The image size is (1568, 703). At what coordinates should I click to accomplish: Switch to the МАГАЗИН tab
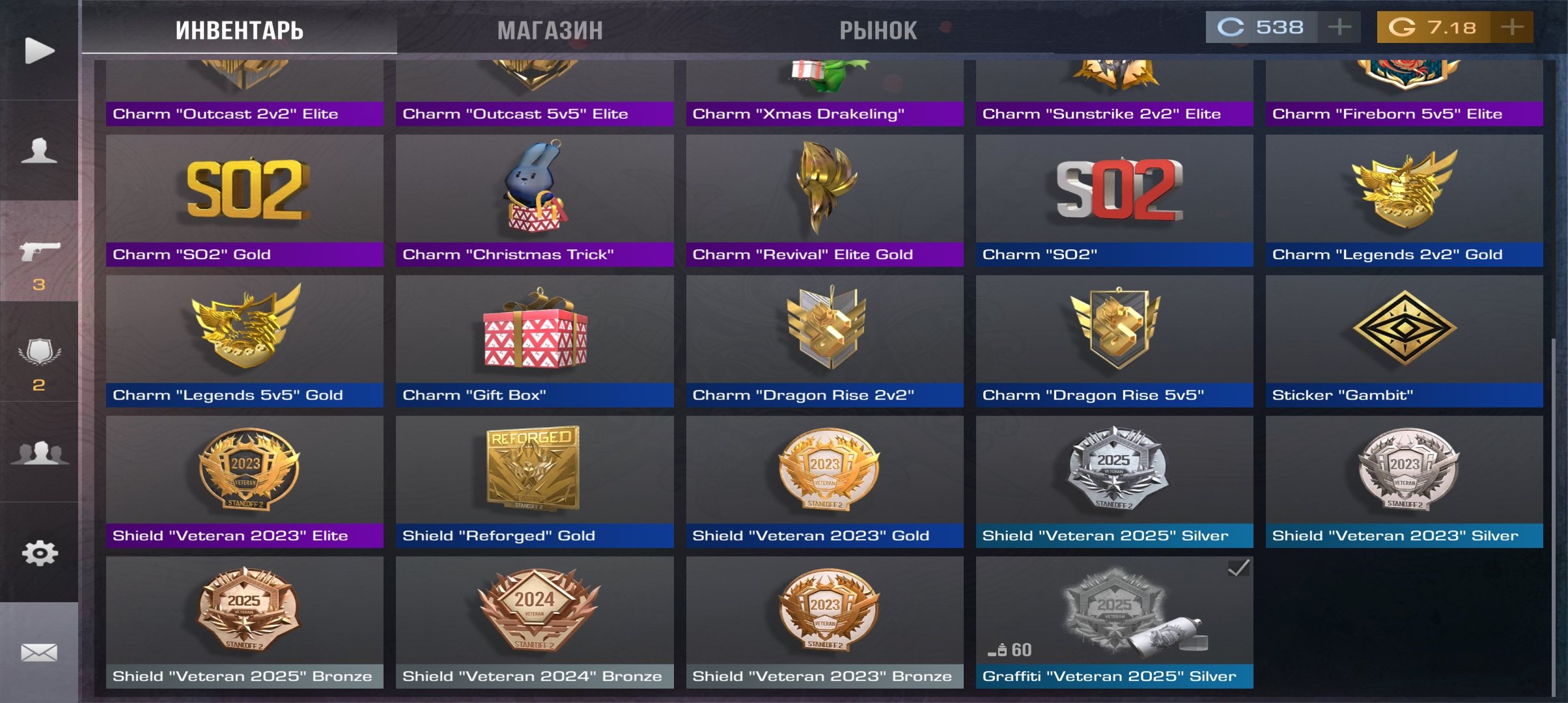[x=550, y=30]
